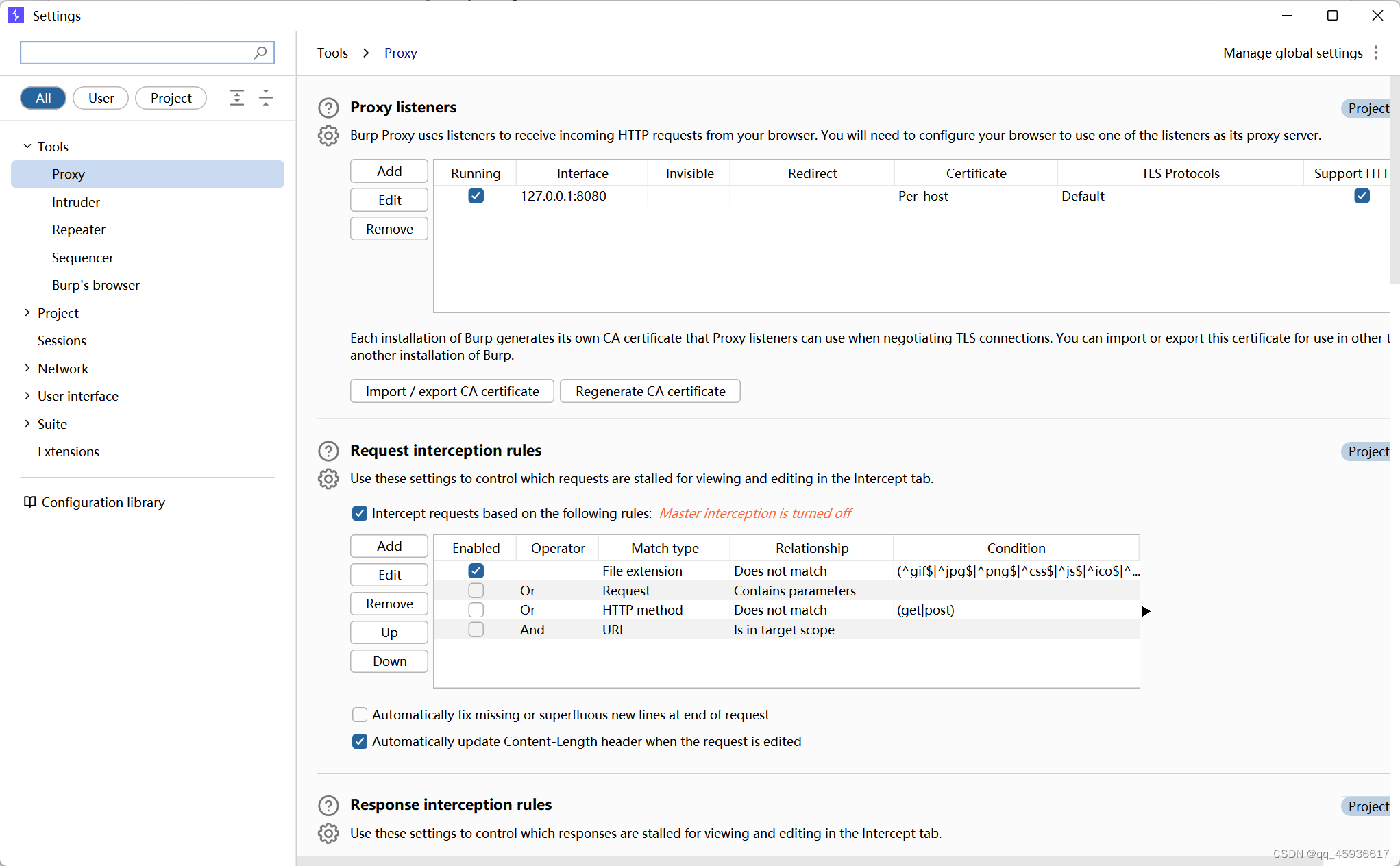
Task: Select the 127.0.0.1:8080 interface cell
Action: (582, 196)
